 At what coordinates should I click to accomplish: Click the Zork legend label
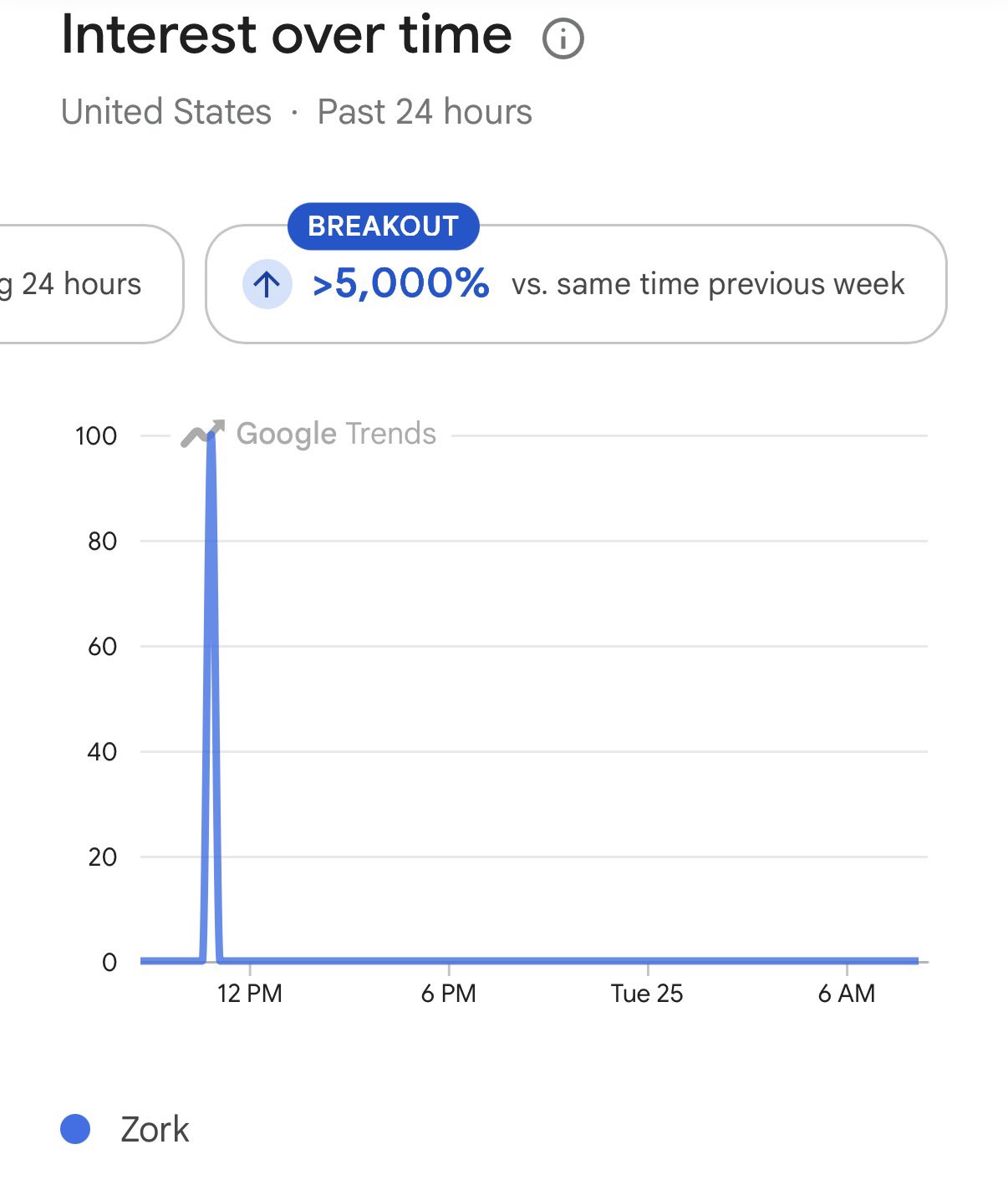point(155,1129)
